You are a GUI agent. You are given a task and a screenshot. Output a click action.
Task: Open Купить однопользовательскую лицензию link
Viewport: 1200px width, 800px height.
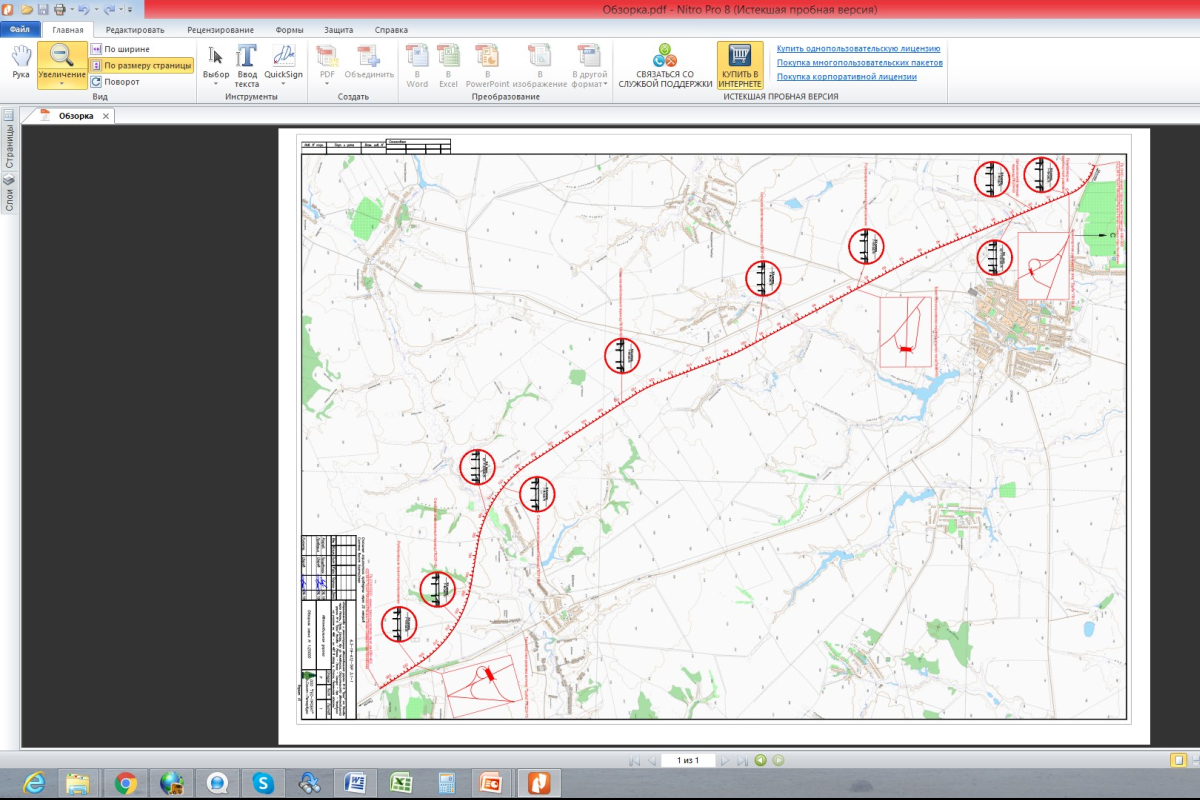coord(858,48)
